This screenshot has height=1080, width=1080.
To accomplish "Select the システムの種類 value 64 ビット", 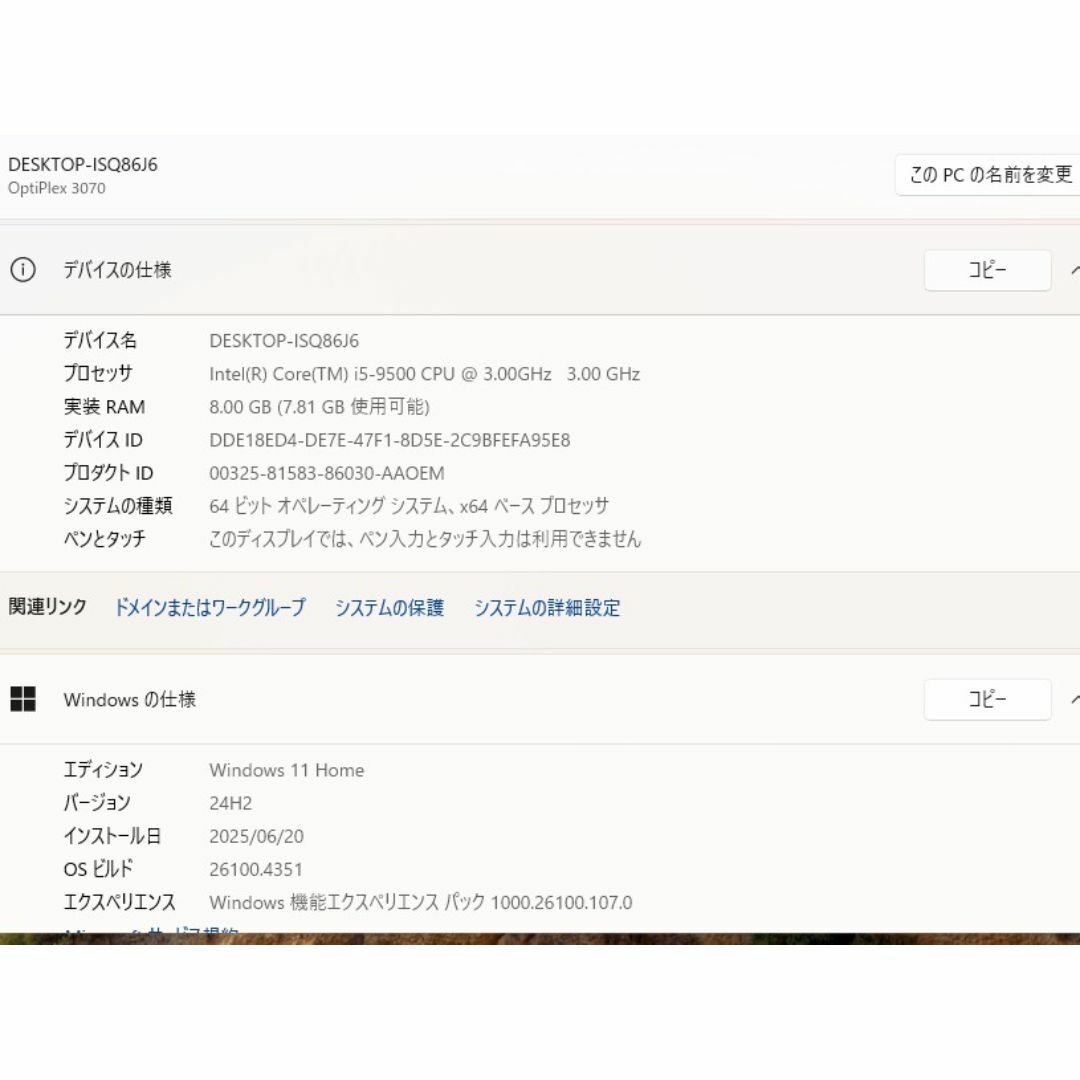I will pyautogui.click(x=409, y=506).
